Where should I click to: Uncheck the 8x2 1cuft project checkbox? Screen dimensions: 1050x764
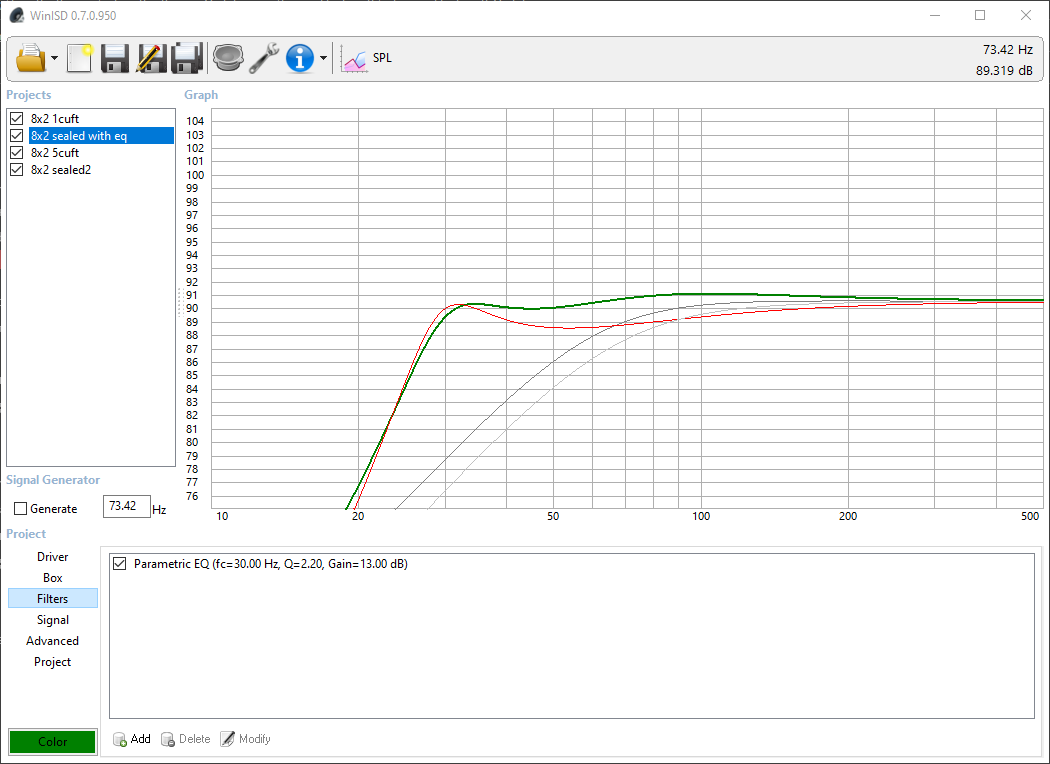[17, 119]
